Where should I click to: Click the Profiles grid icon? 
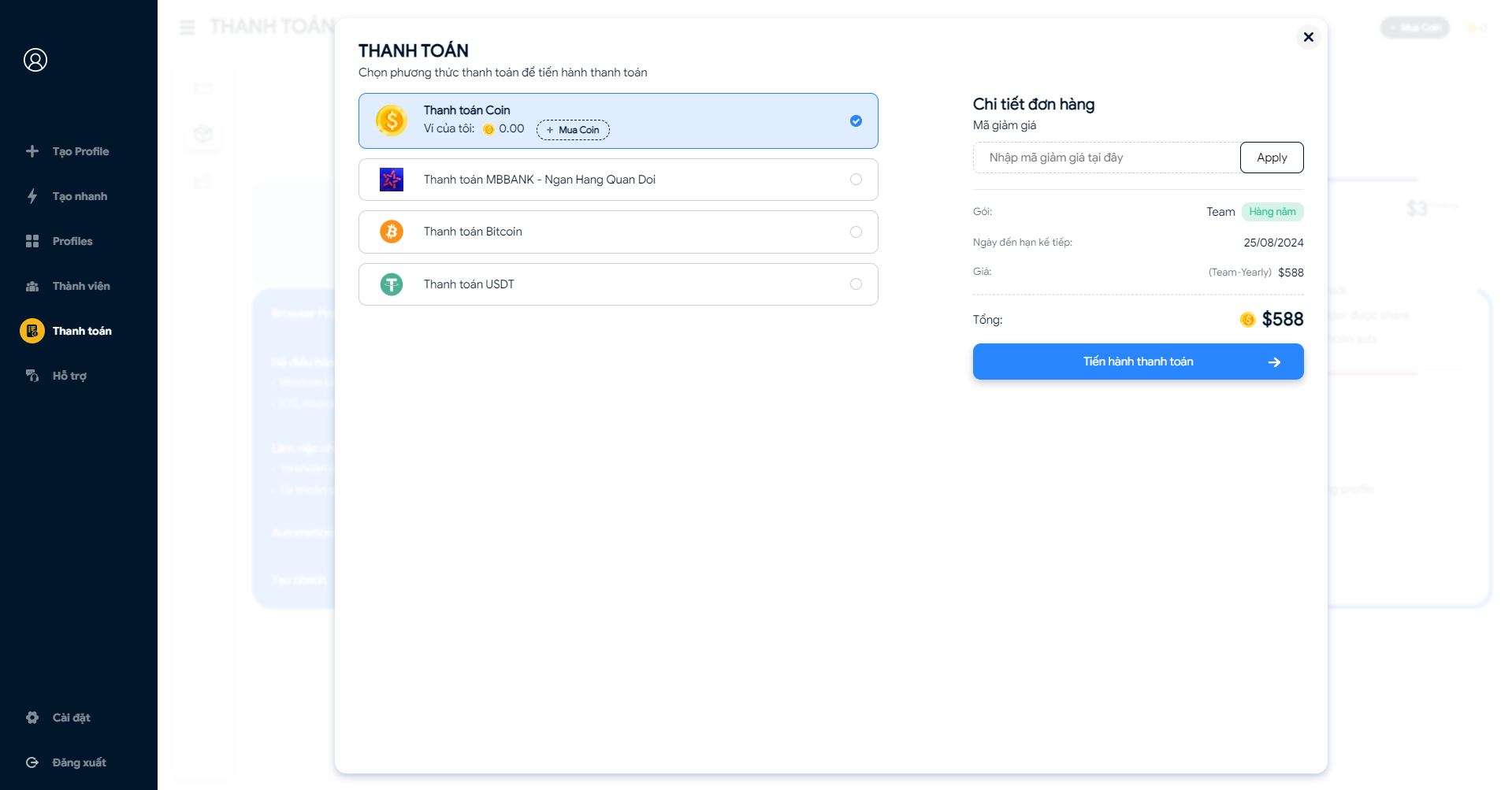click(32, 241)
